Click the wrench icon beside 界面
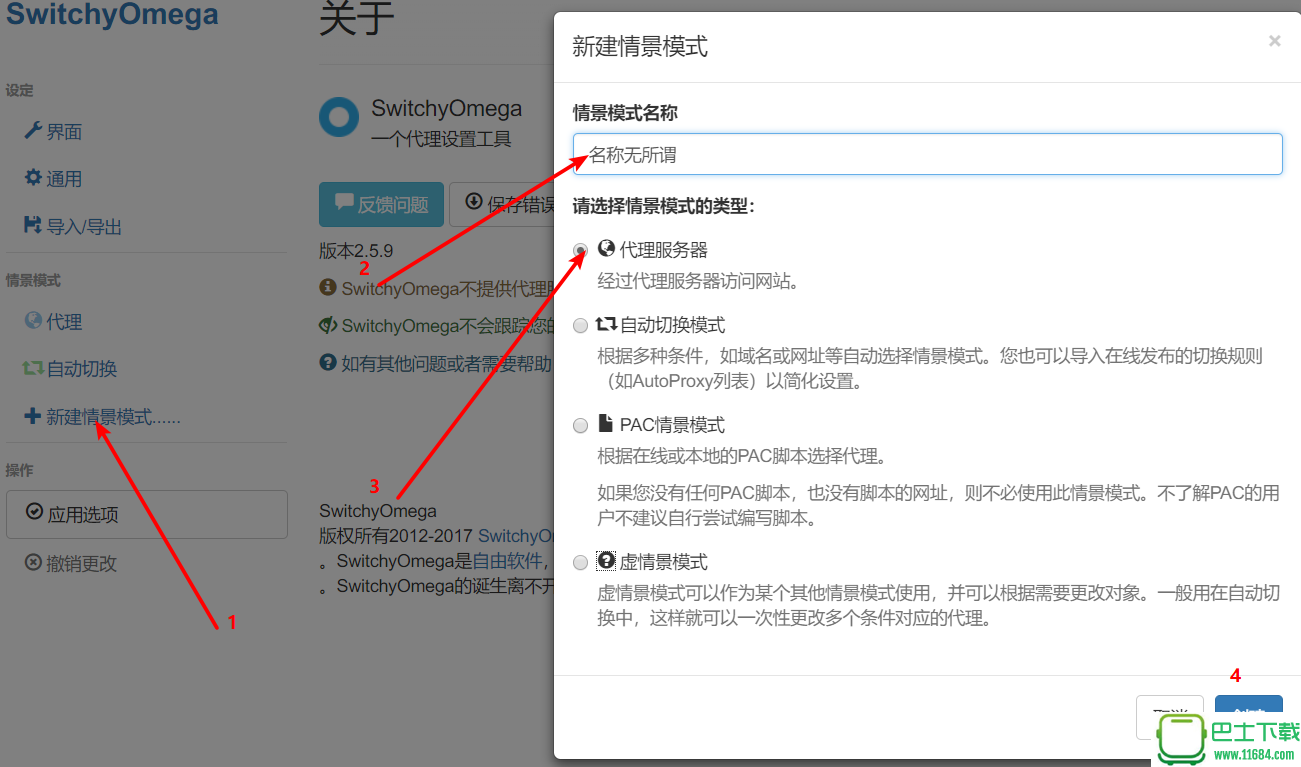The image size is (1301, 767). tap(33, 131)
